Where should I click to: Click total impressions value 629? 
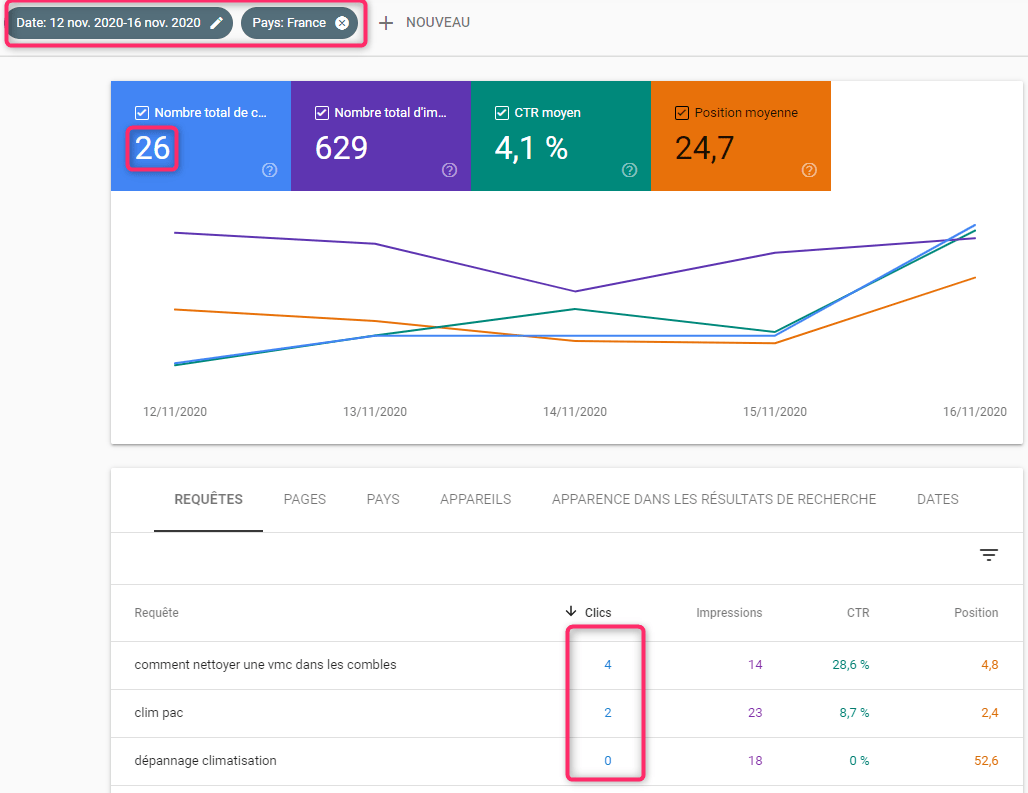[x=341, y=148]
